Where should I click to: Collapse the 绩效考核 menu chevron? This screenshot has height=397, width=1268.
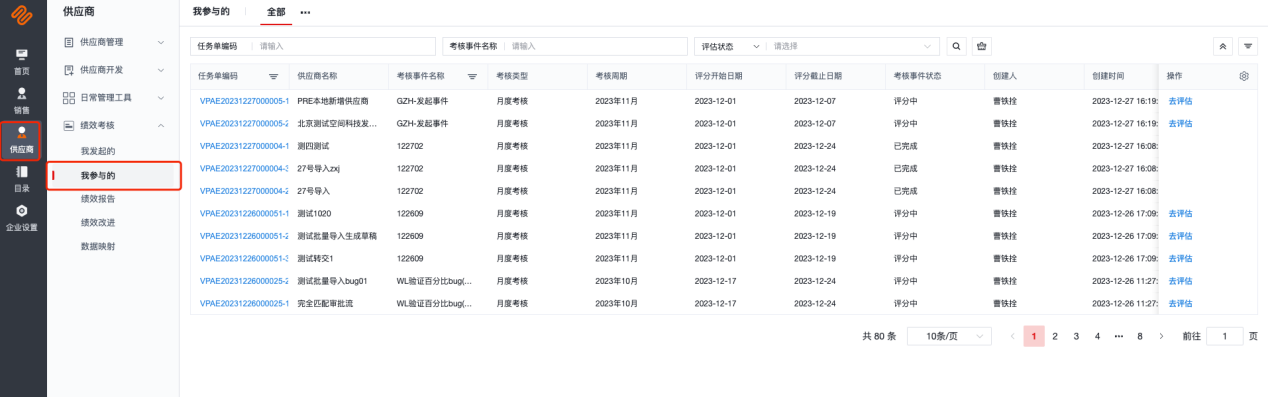click(x=161, y=125)
